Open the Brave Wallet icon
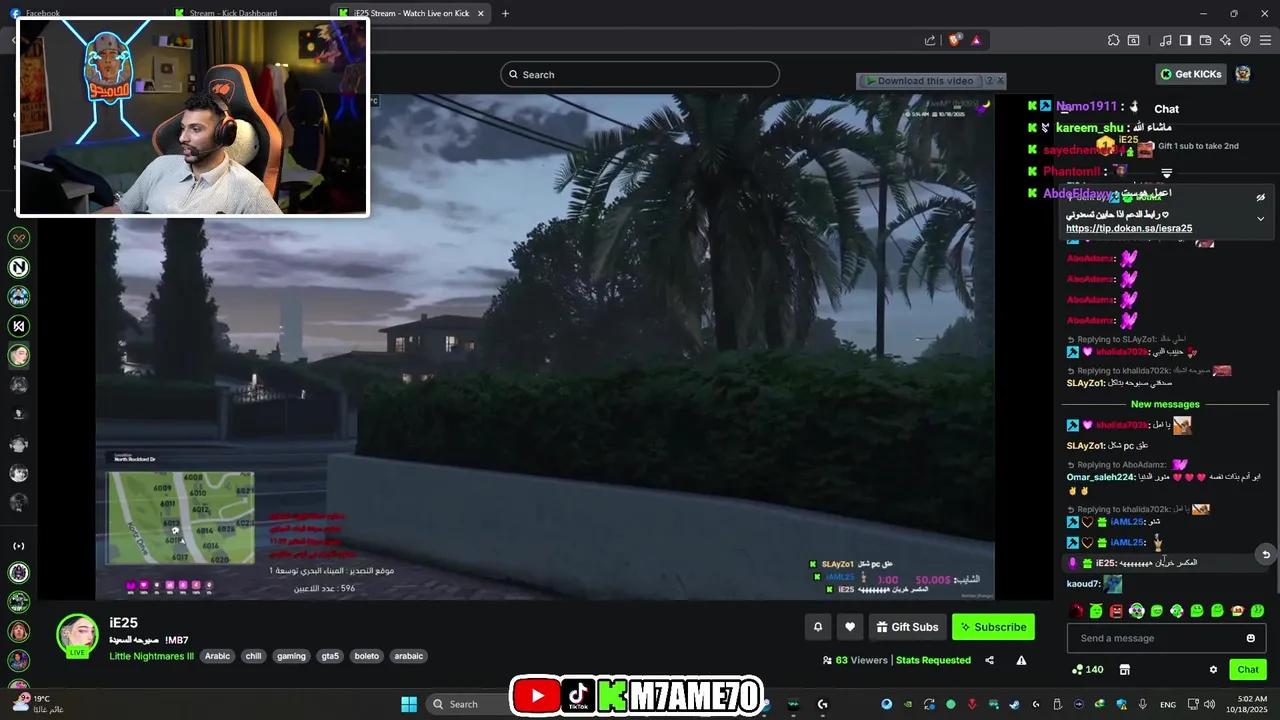Viewport: 1280px width, 720px height. coord(1205,40)
